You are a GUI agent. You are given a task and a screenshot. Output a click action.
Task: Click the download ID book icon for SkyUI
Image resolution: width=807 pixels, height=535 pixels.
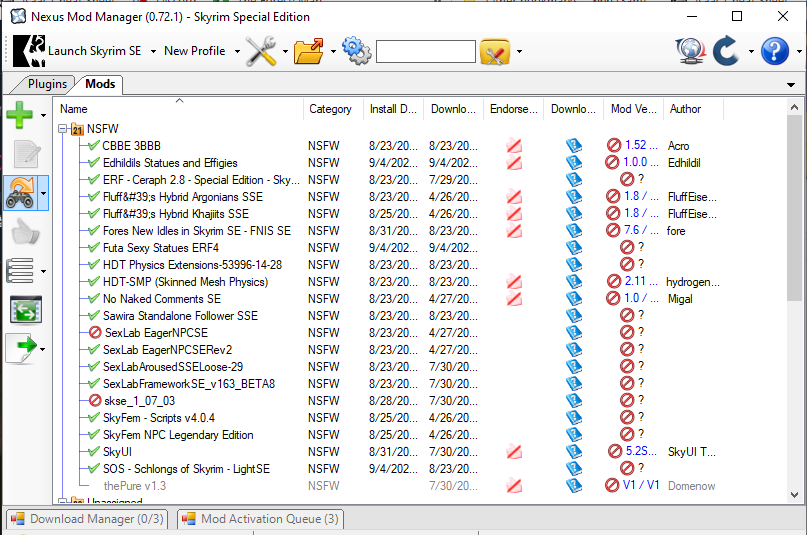(573, 452)
